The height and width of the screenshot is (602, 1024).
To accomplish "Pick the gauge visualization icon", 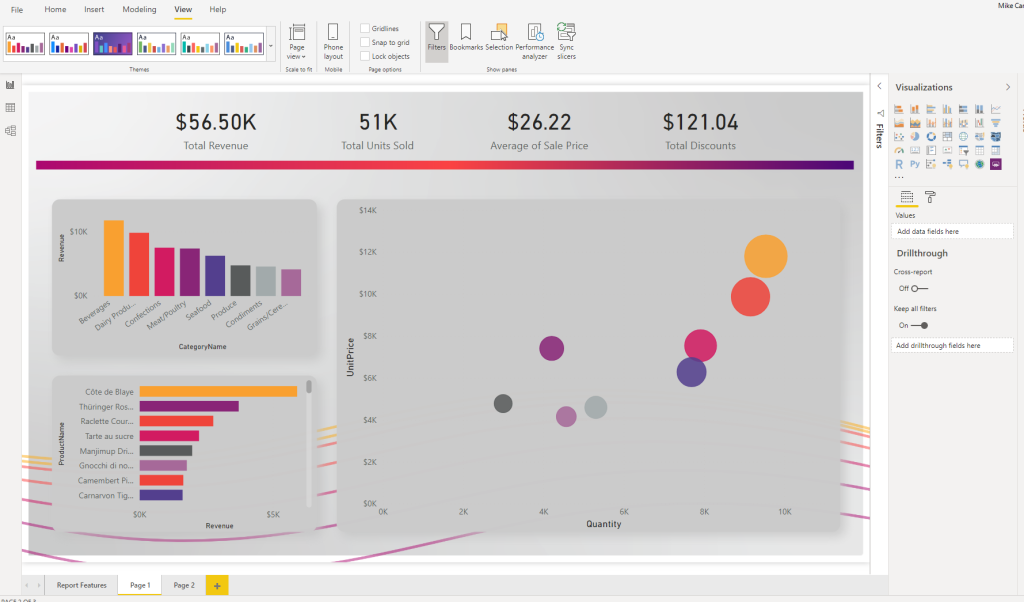I will [x=899, y=150].
